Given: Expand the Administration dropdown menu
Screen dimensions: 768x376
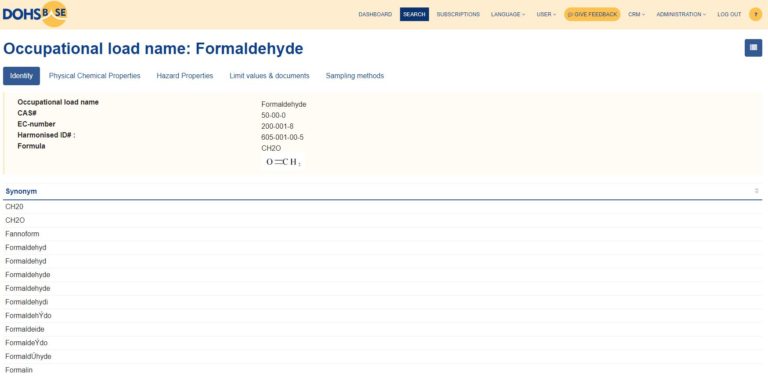Looking at the screenshot, I should (681, 14).
